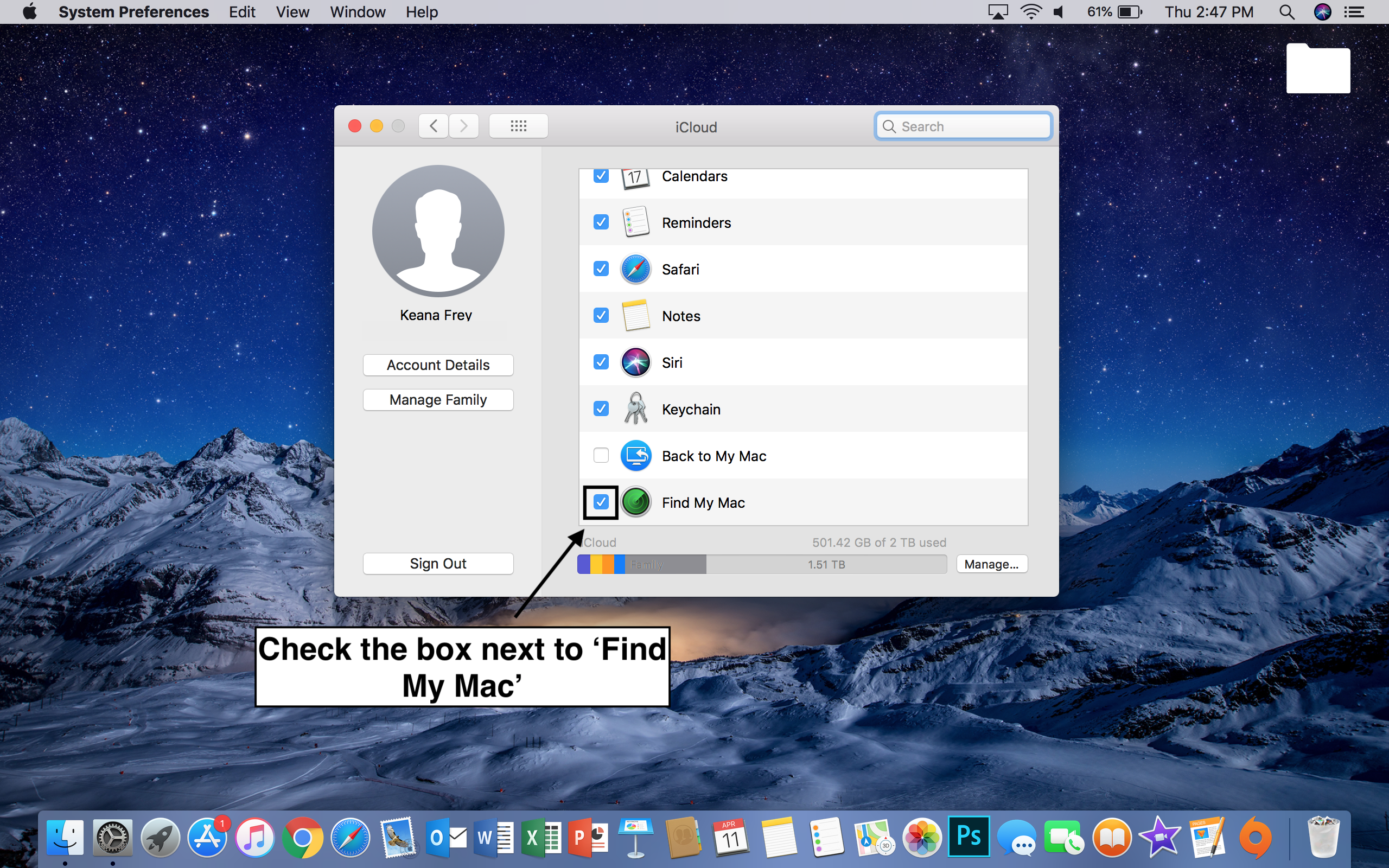Viewport: 1389px width, 868px height.
Task: Open iMovie star icon in Dock
Action: tap(1159, 838)
